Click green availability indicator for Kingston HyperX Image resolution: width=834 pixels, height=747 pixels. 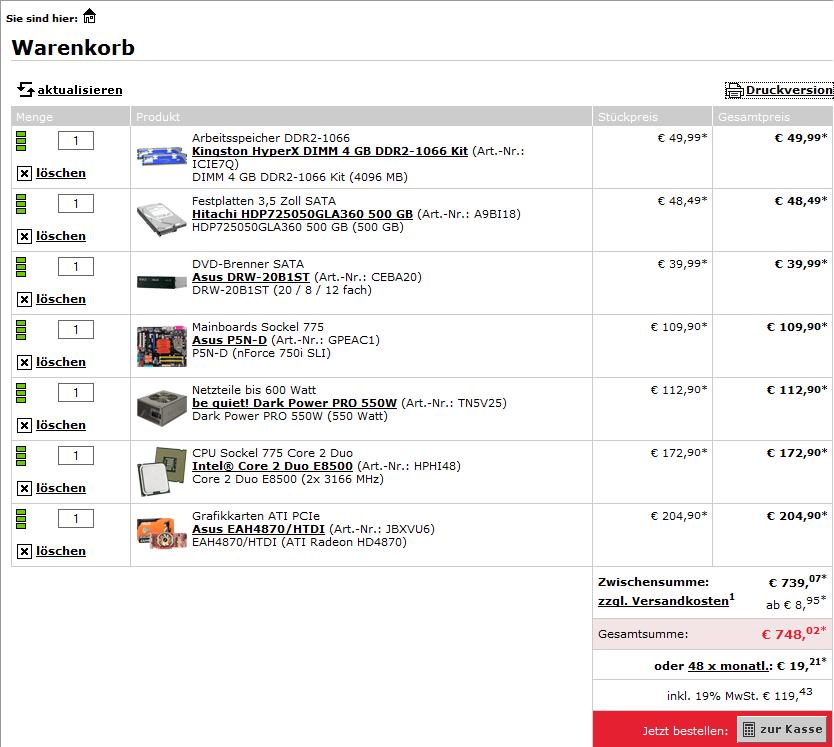21,141
